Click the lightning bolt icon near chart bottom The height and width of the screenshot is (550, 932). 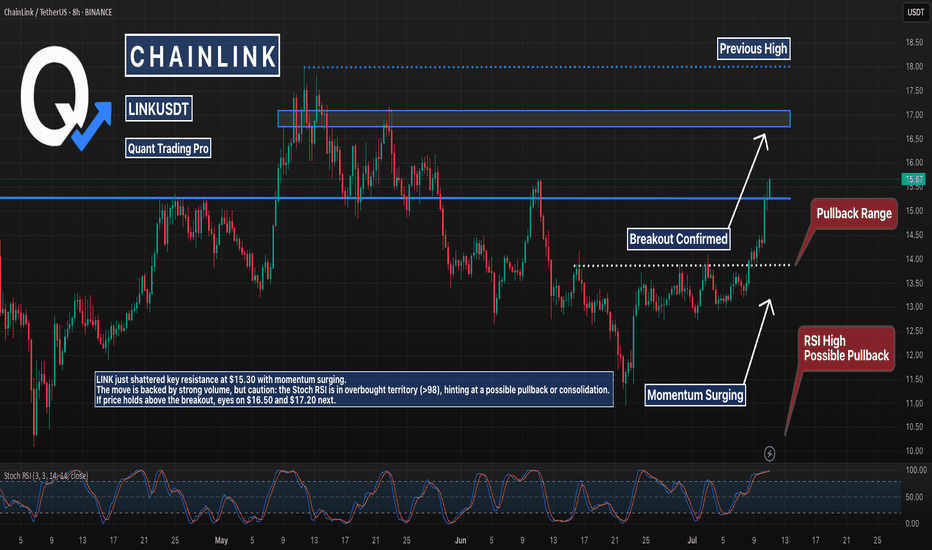[x=769, y=454]
